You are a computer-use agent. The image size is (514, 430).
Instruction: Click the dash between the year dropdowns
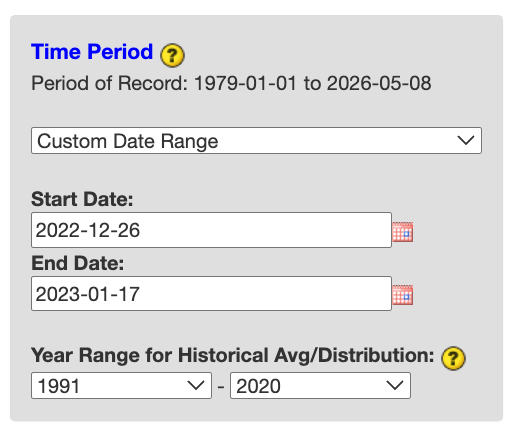(x=221, y=386)
